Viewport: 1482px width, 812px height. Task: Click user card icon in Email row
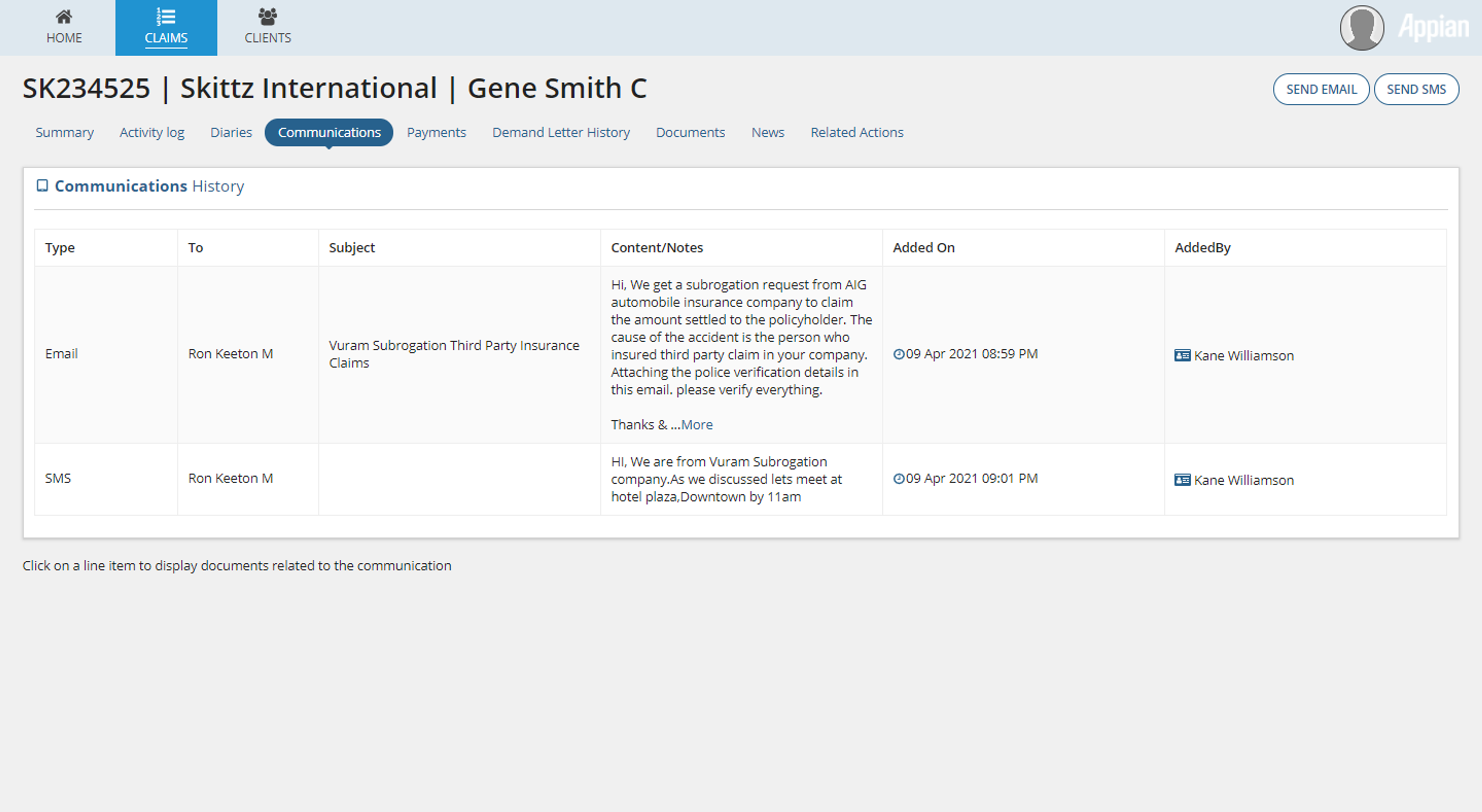[x=1182, y=356]
